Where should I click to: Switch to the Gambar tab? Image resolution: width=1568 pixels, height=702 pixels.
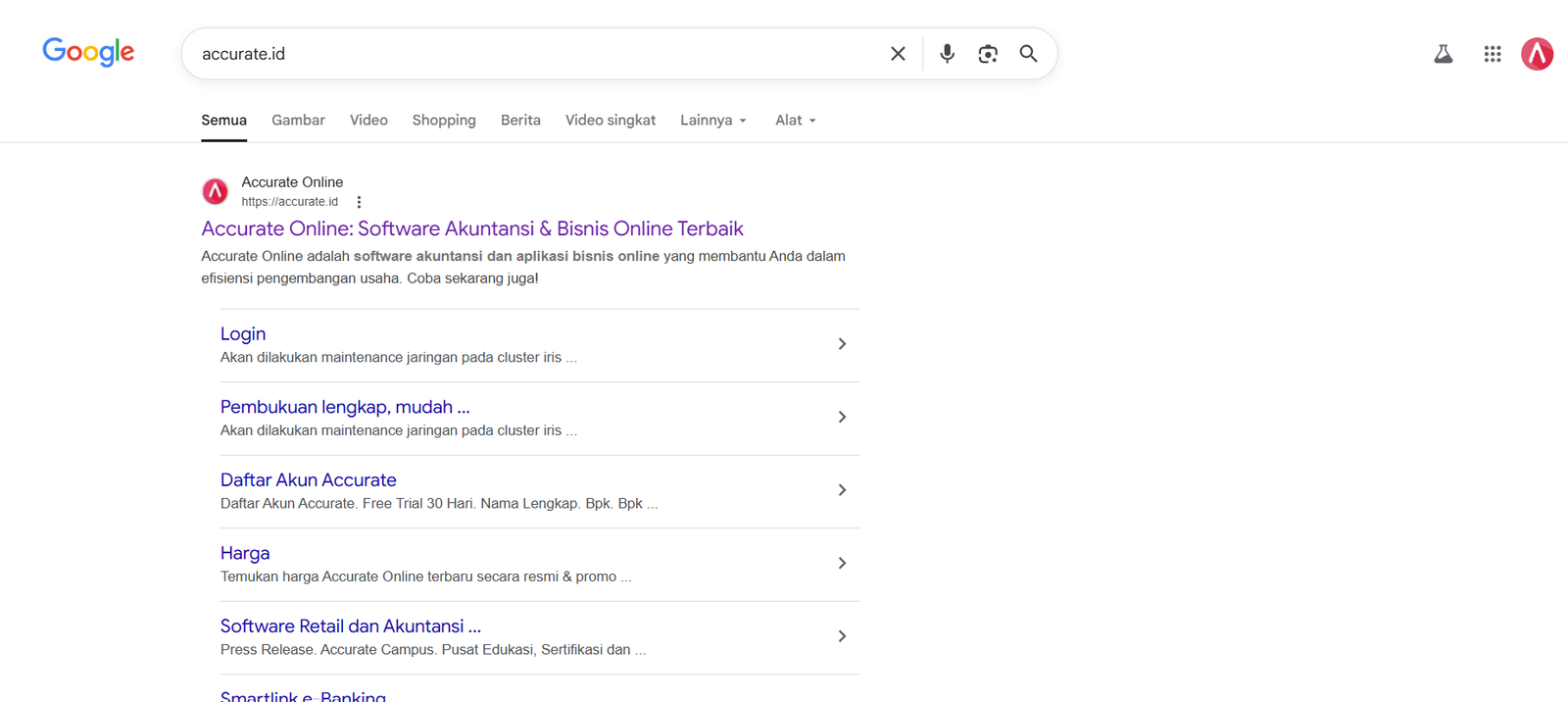click(x=298, y=121)
